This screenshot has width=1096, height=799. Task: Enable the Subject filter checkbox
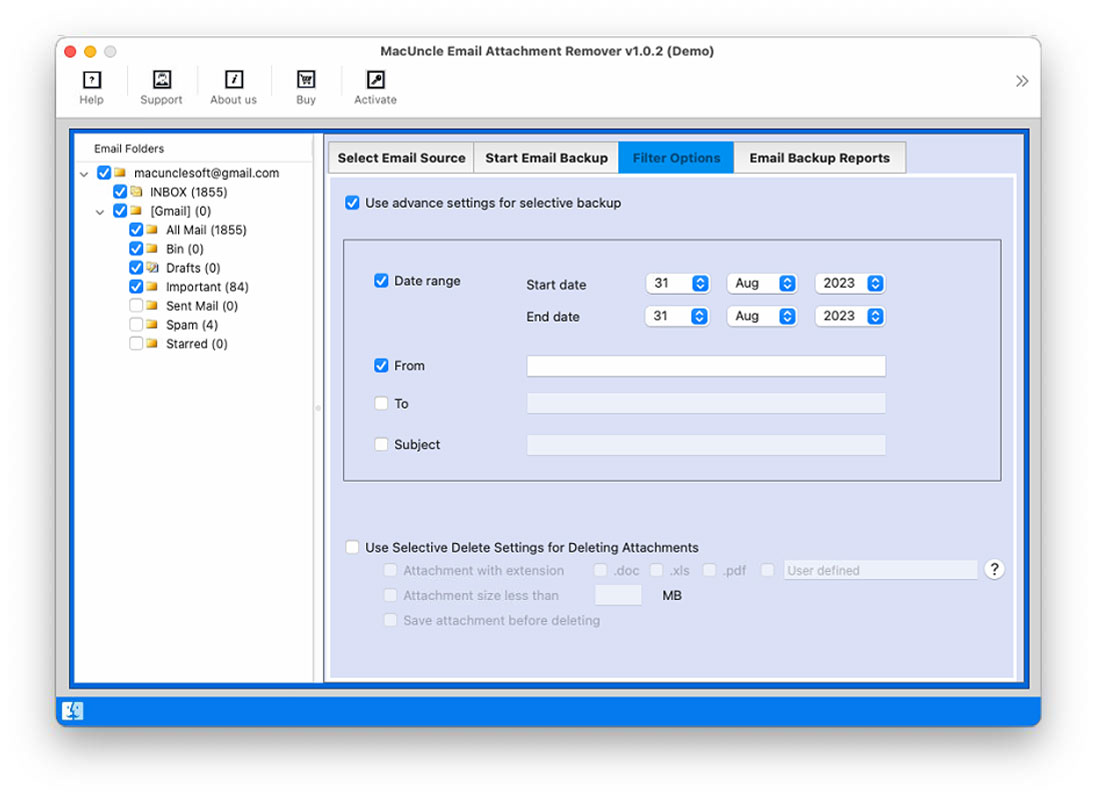(x=381, y=443)
